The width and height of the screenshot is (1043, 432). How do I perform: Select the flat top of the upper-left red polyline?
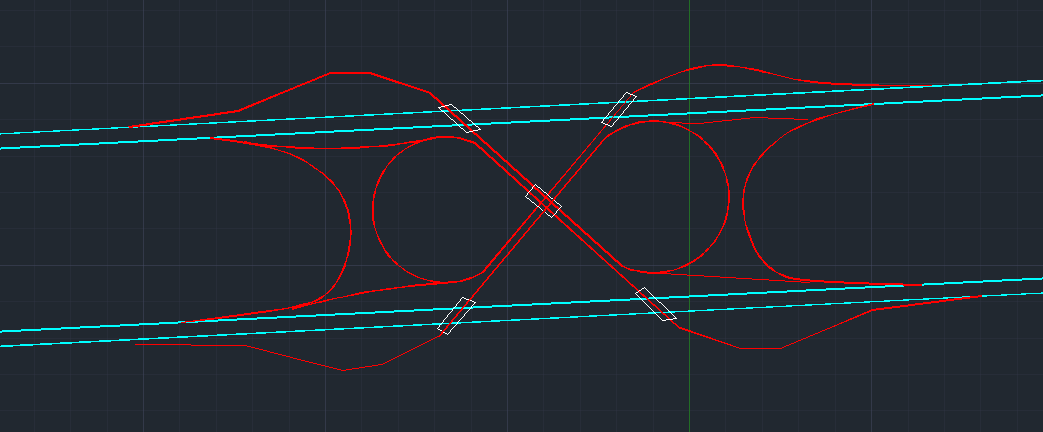coord(350,73)
